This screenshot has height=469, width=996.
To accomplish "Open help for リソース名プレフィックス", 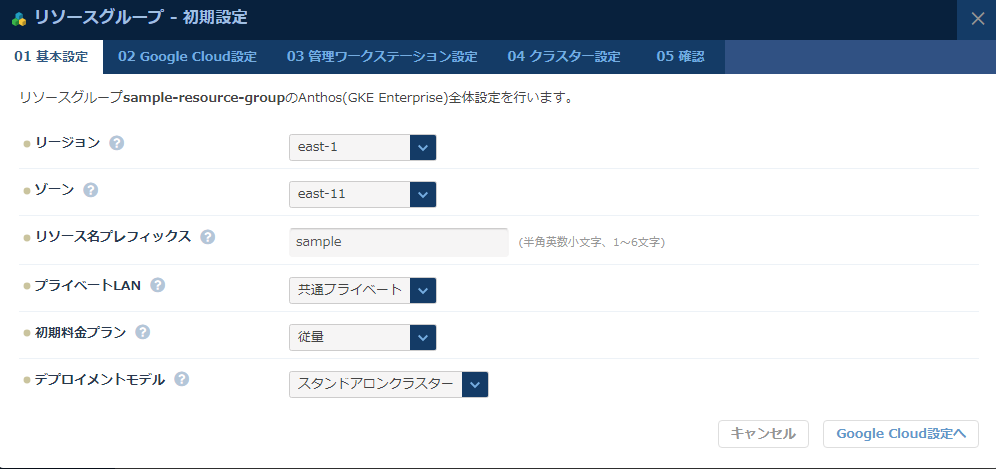I will [x=207, y=237].
